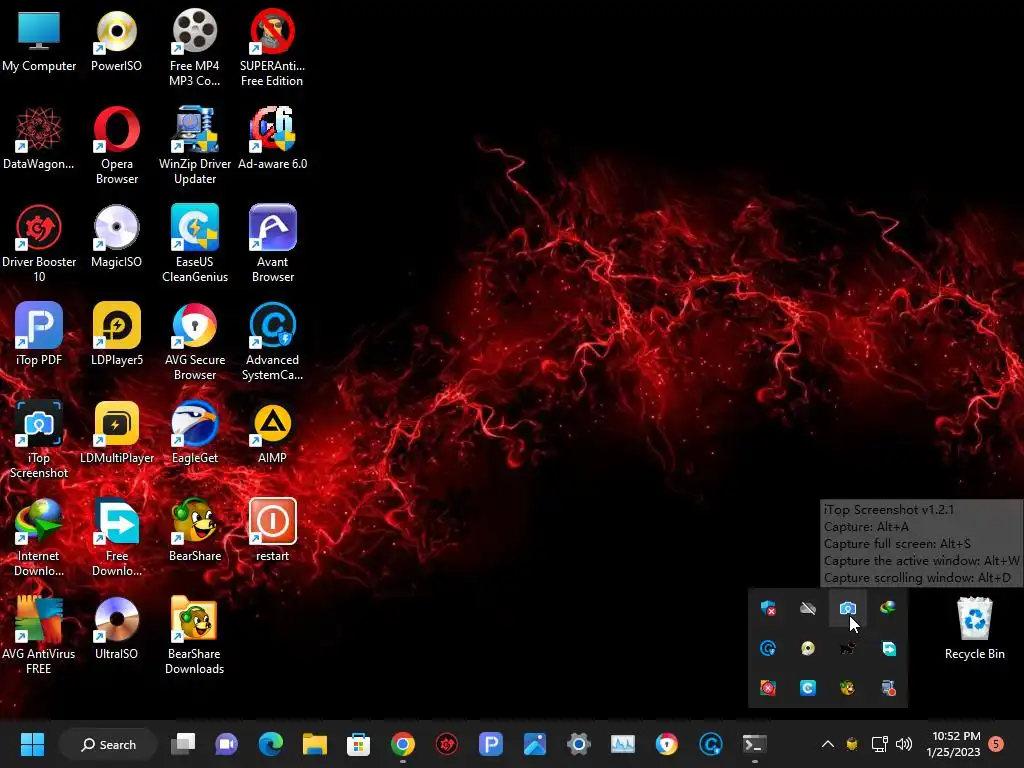Select the Opera Browser shortcut
The width and height of the screenshot is (1024, 768).
[116, 147]
